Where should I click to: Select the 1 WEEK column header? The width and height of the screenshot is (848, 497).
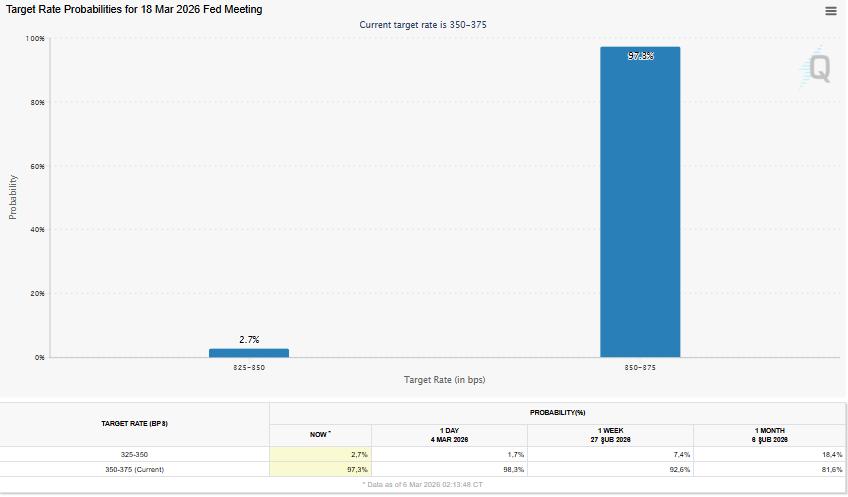tap(609, 435)
